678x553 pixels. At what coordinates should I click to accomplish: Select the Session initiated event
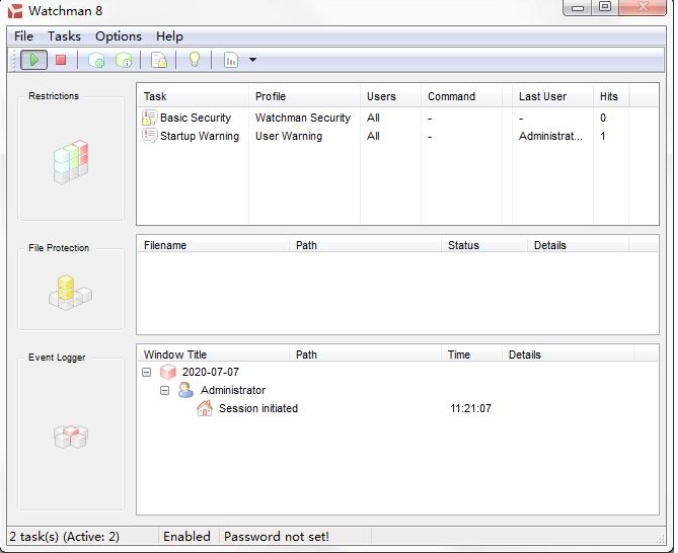[258, 408]
